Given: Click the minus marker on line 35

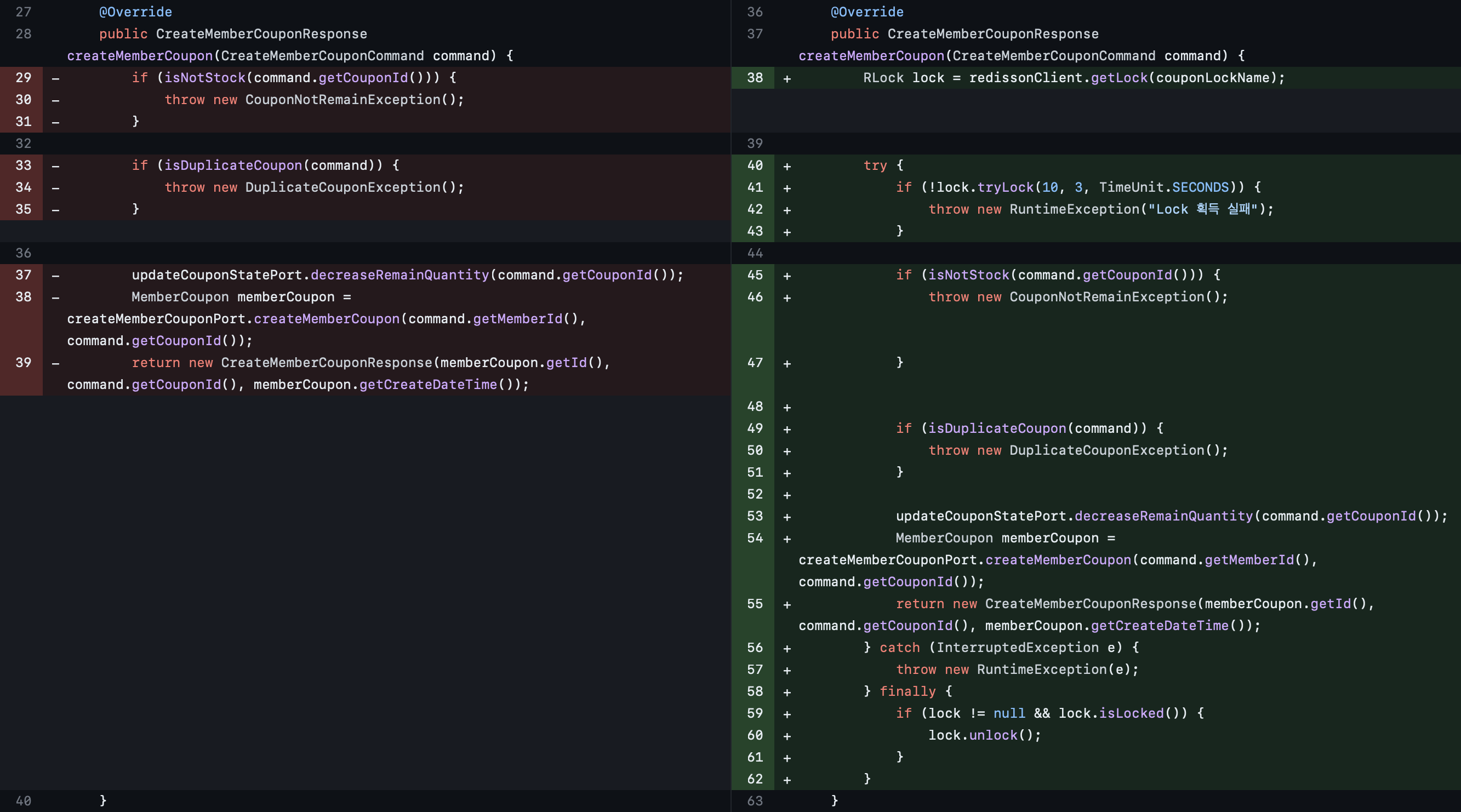Looking at the screenshot, I should point(55,210).
